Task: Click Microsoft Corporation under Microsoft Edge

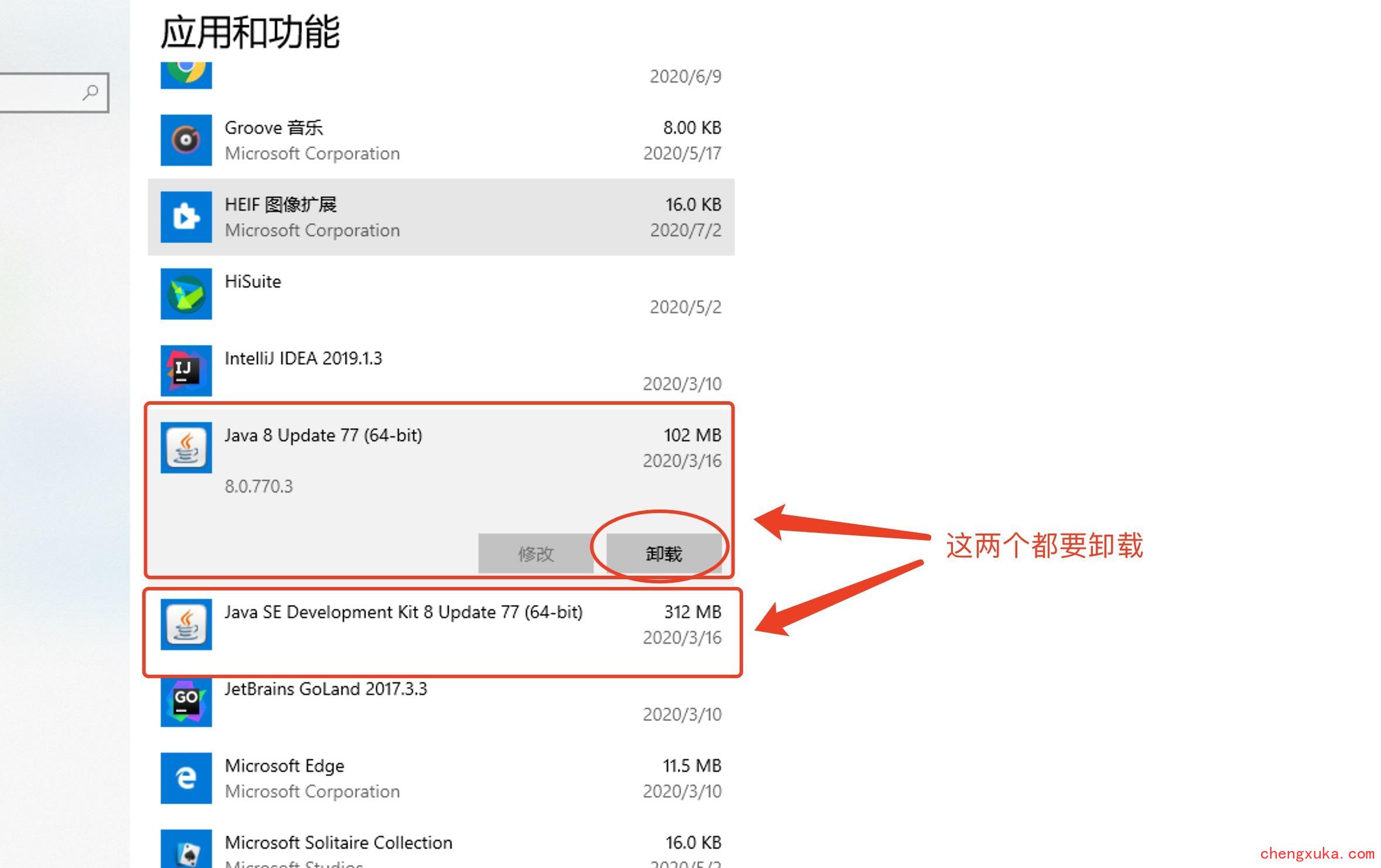Action: (312, 792)
